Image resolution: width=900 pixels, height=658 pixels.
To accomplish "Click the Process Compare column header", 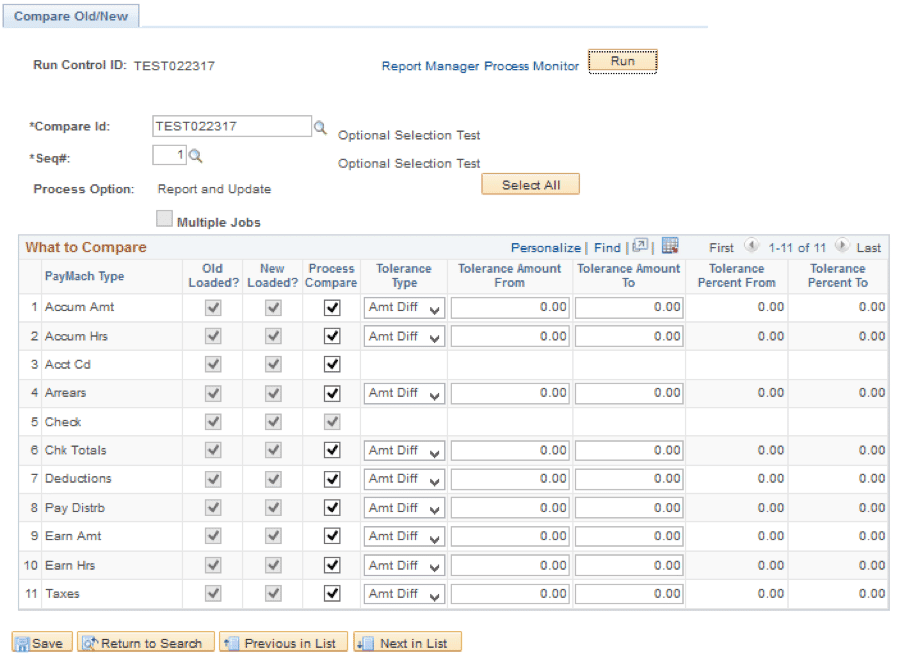I will click(331, 276).
